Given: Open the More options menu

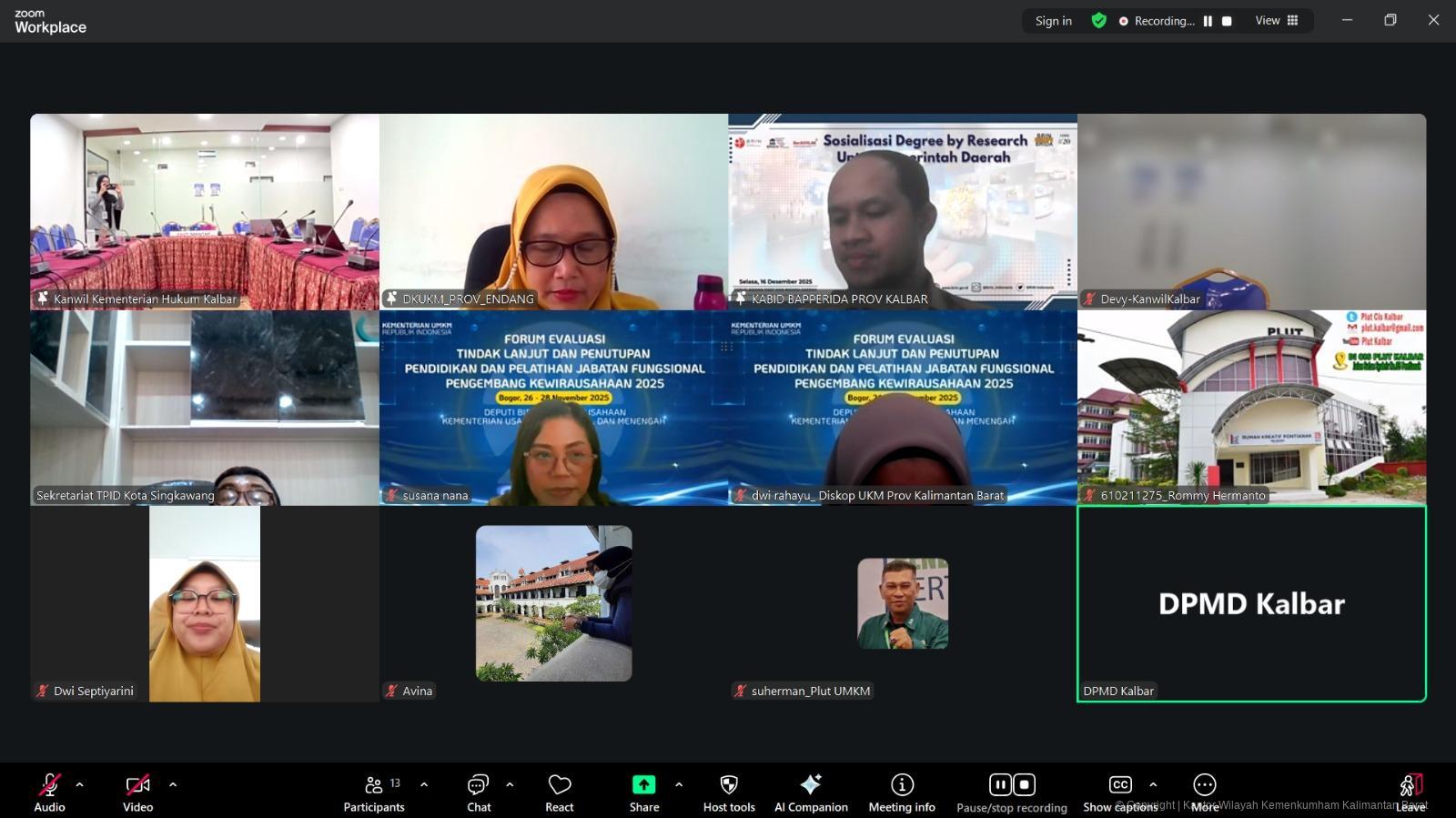Looking at the screenshot, I should [1204, 785].
